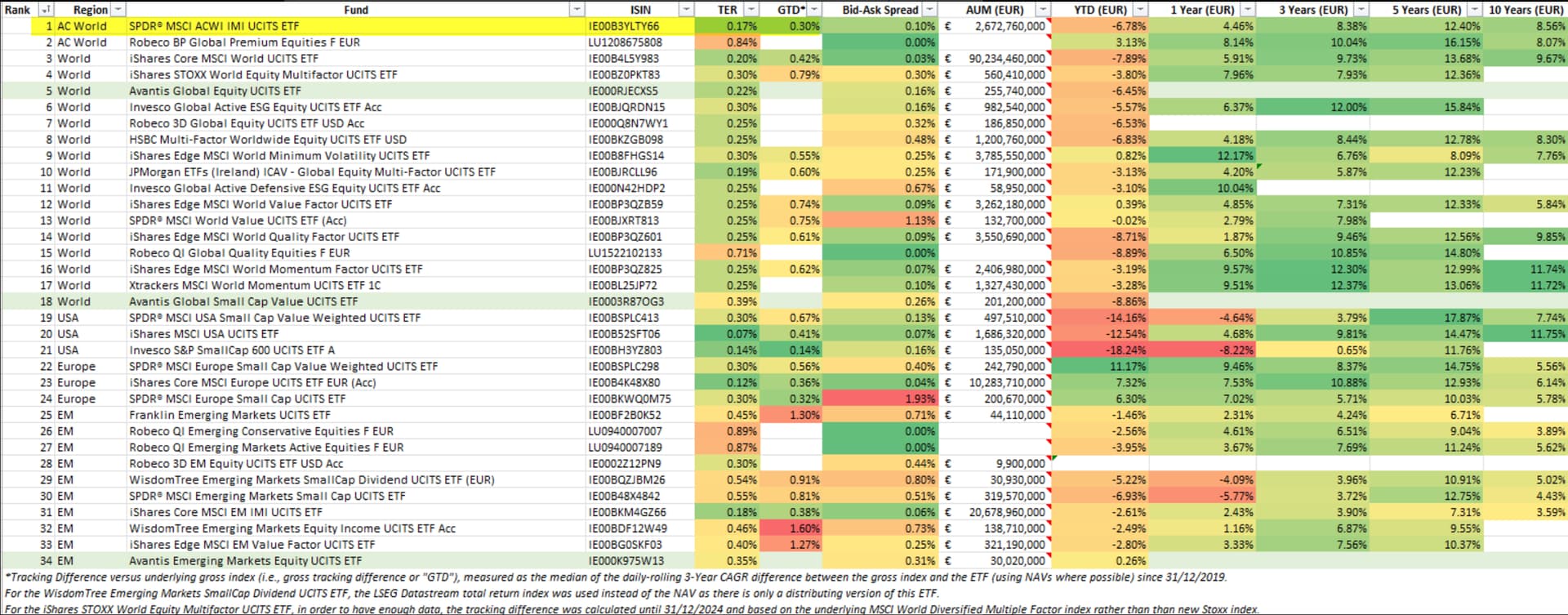Select the AUM value 10,283,710,000
The image size is (1568, 615).
(995, 382)
